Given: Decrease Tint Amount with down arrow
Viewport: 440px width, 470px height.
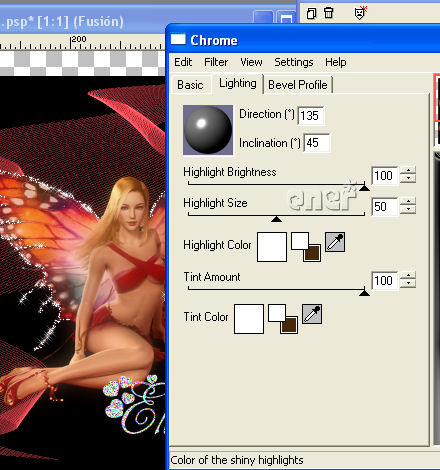Looking at the screenshot, I should 408,284.
